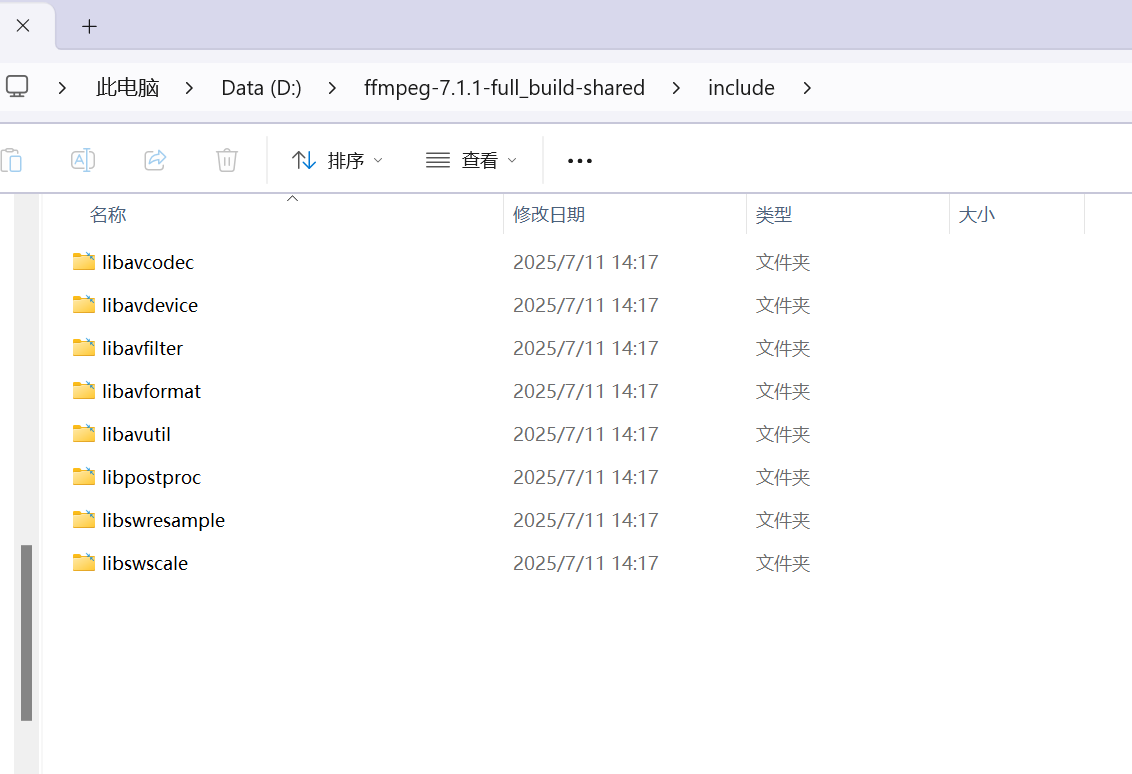The image size is (1132, 774).
Task: Click the modified date of libavutil
Action: [585, 434]
